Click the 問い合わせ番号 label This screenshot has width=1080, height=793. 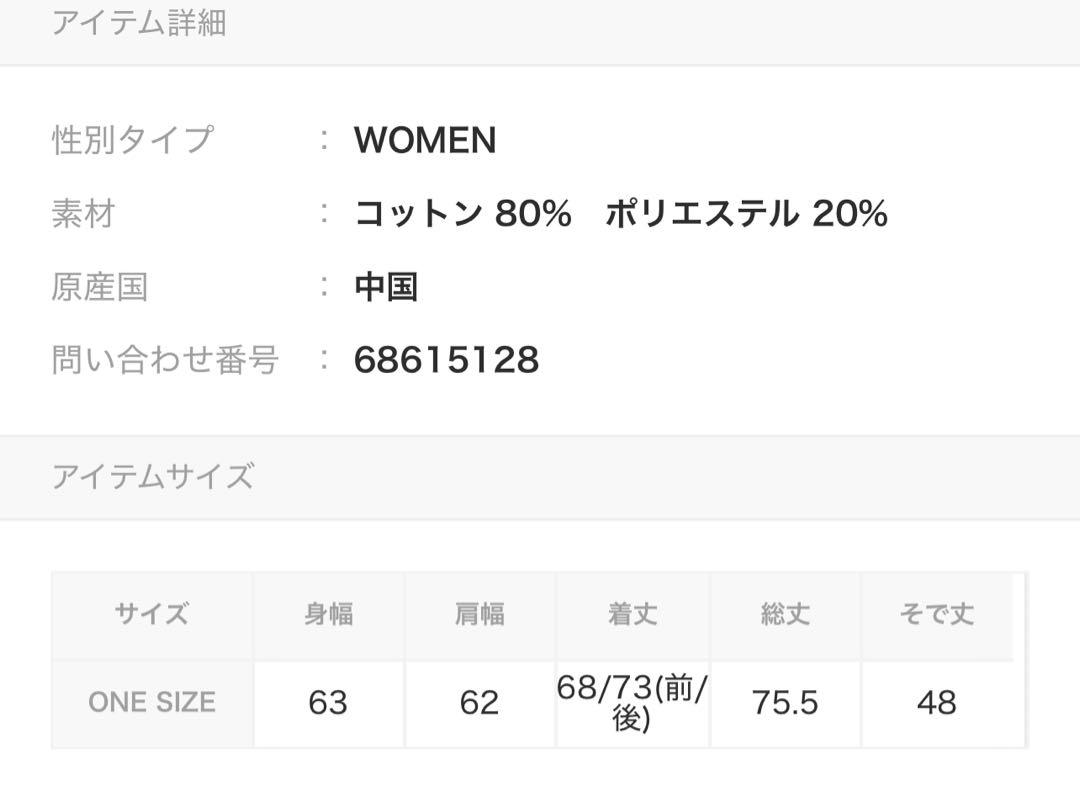tap(165, 360)
